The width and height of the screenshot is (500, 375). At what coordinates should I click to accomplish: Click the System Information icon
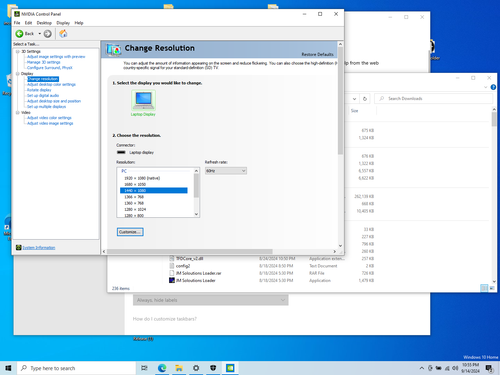[x=19, y=247]
